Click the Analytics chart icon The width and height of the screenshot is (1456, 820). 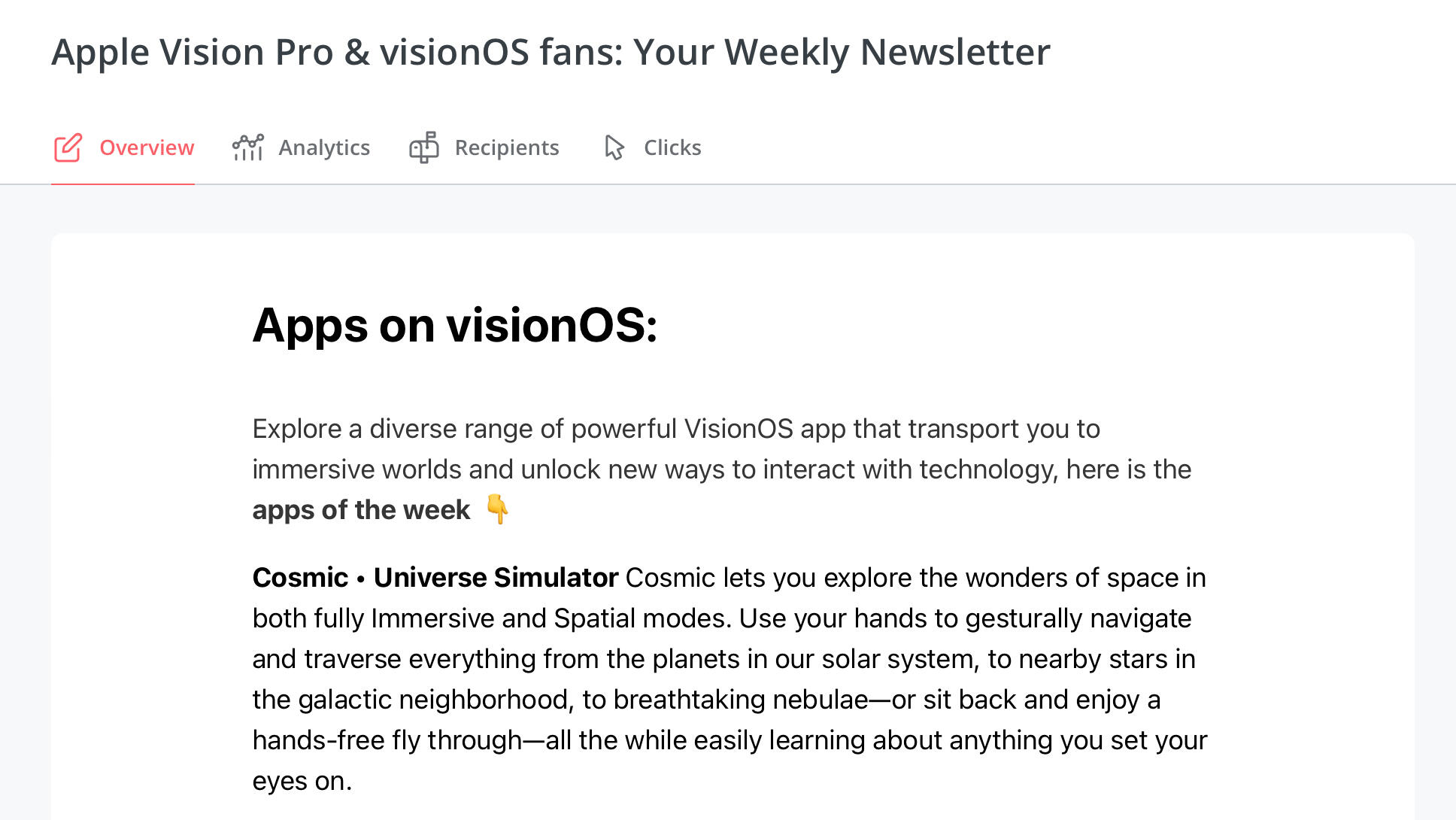(x=247, y=147)
